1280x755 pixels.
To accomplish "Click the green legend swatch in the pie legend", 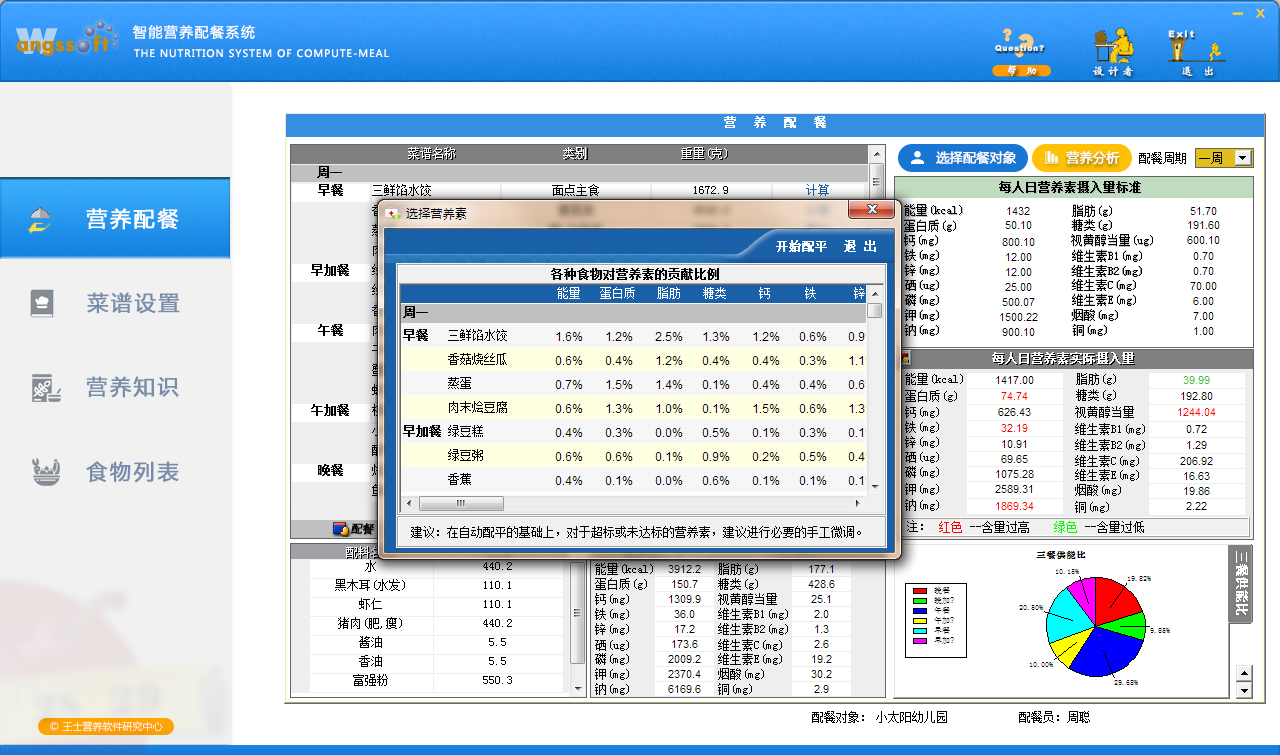I will (920, 600).
